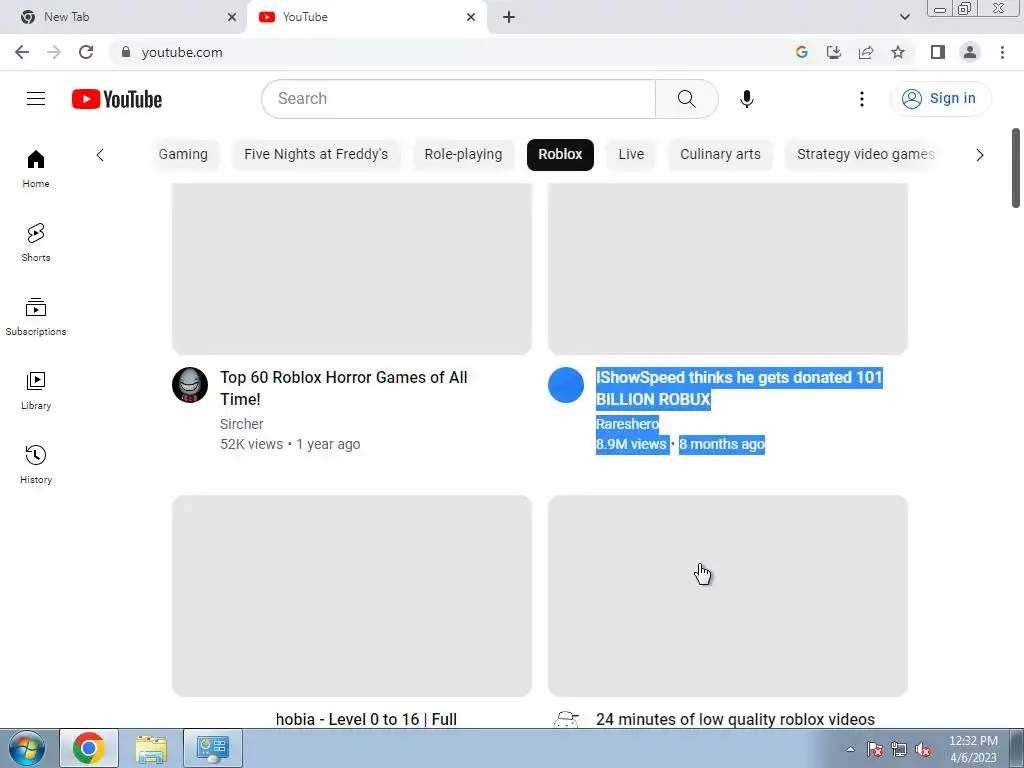Select the Live chip
The image size is (1024, 768).
[x=631, y=155]
